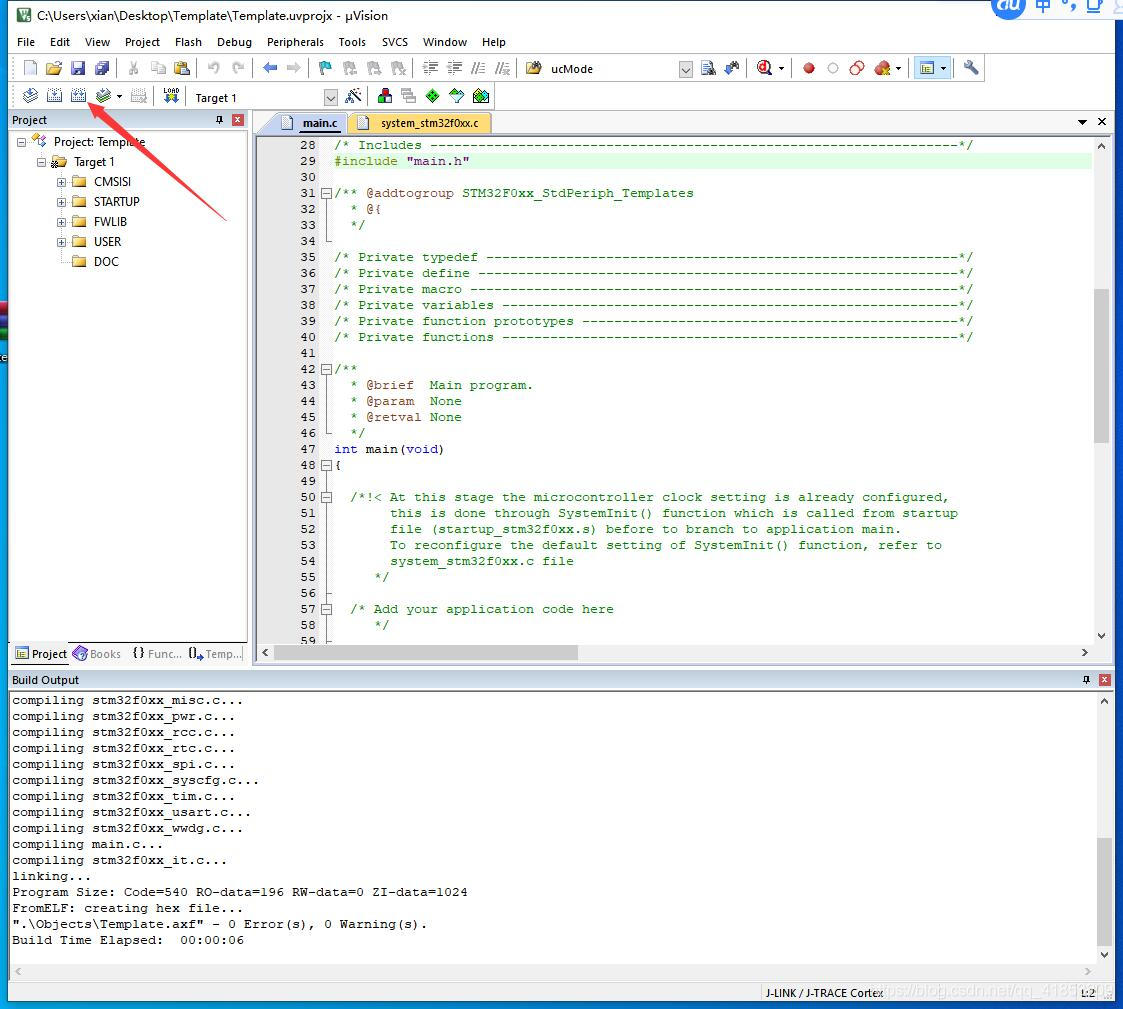The width and height of the screenshot is (1123, 1009).
Task: Expand the USER folder
Action: click(62, 242)
